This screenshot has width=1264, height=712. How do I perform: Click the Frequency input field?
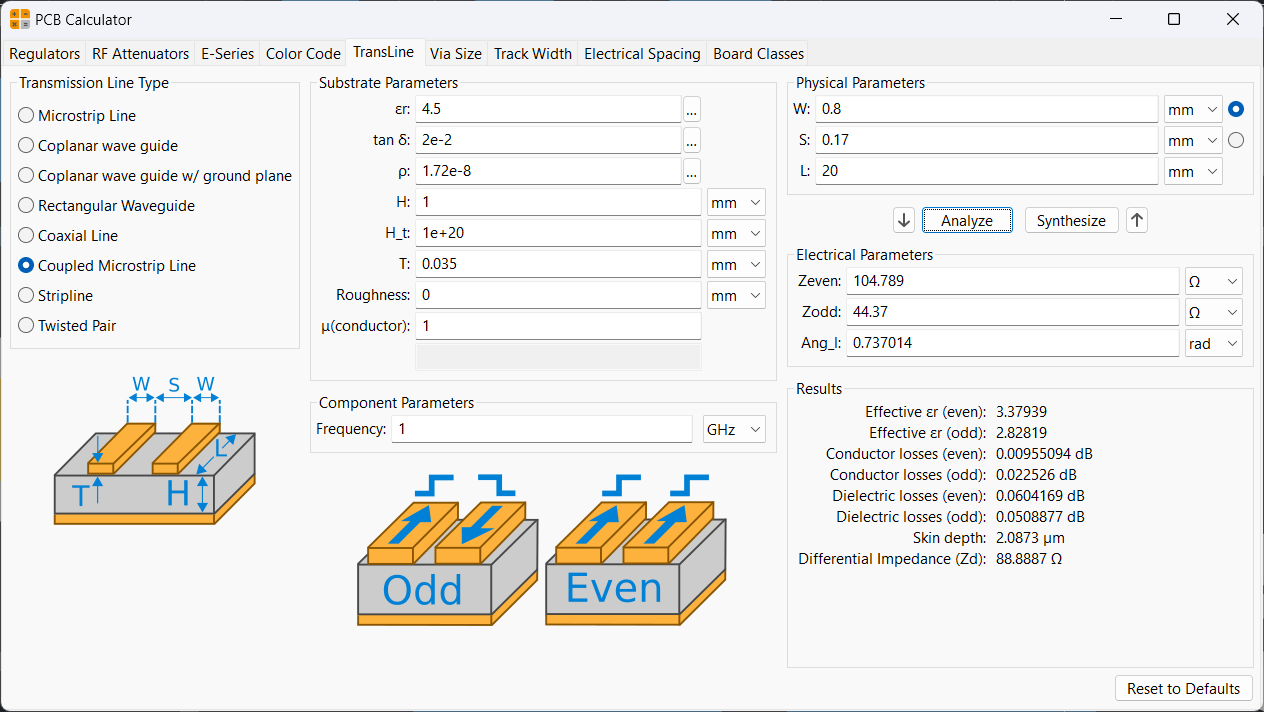[541, 429]
